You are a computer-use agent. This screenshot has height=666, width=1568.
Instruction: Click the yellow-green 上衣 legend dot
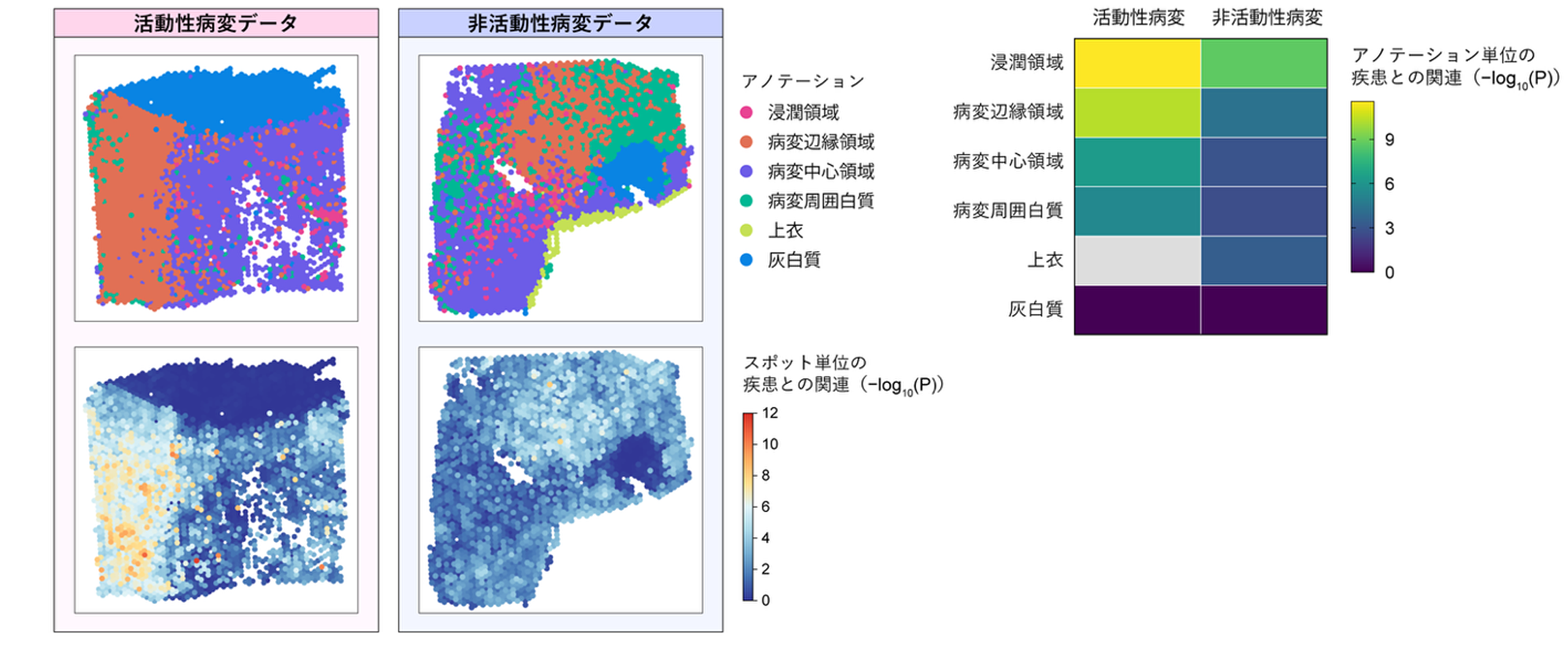coord(746,230)
